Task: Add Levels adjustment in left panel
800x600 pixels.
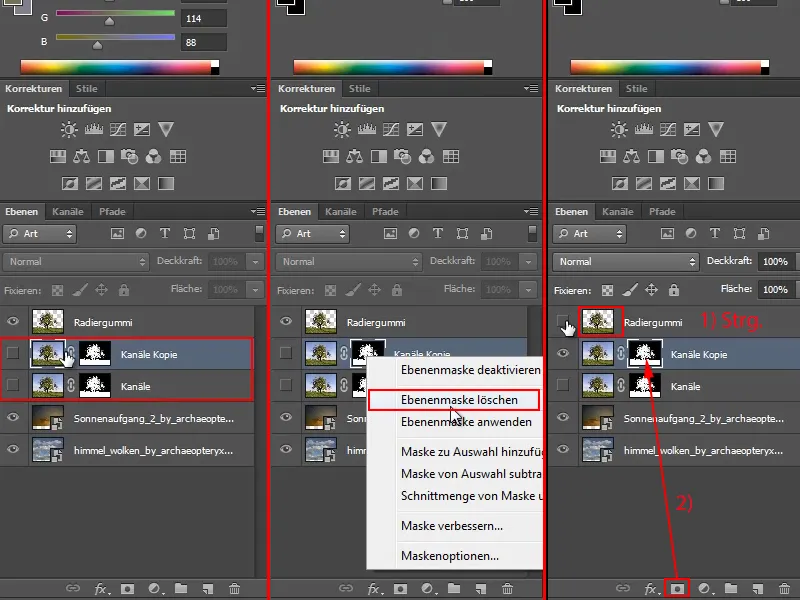Action: (93, 129)
